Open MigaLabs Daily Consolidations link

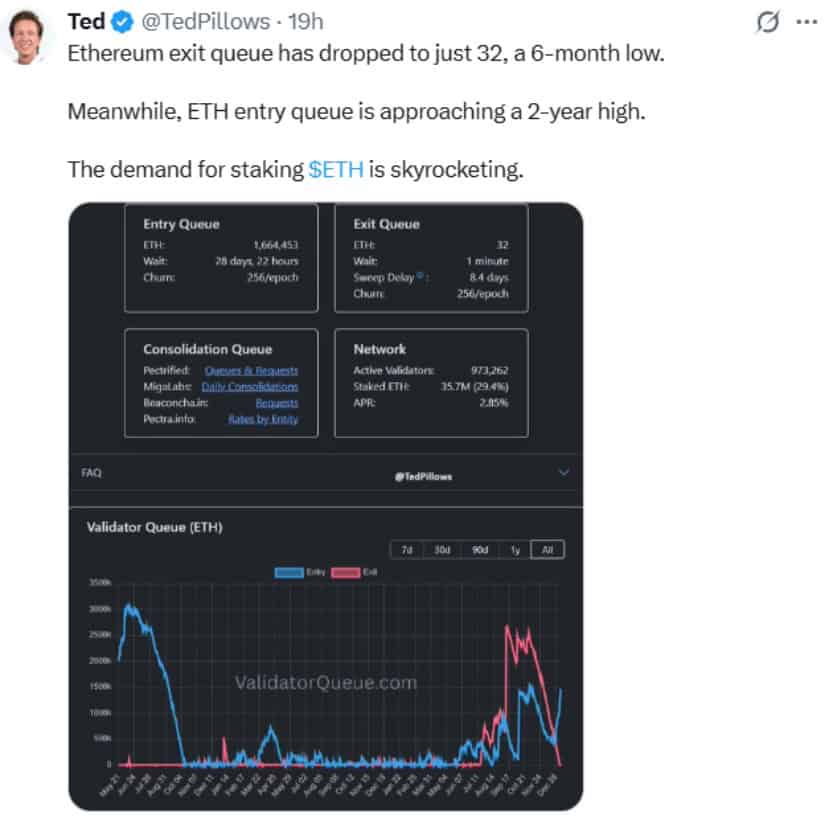coord(249,386)
